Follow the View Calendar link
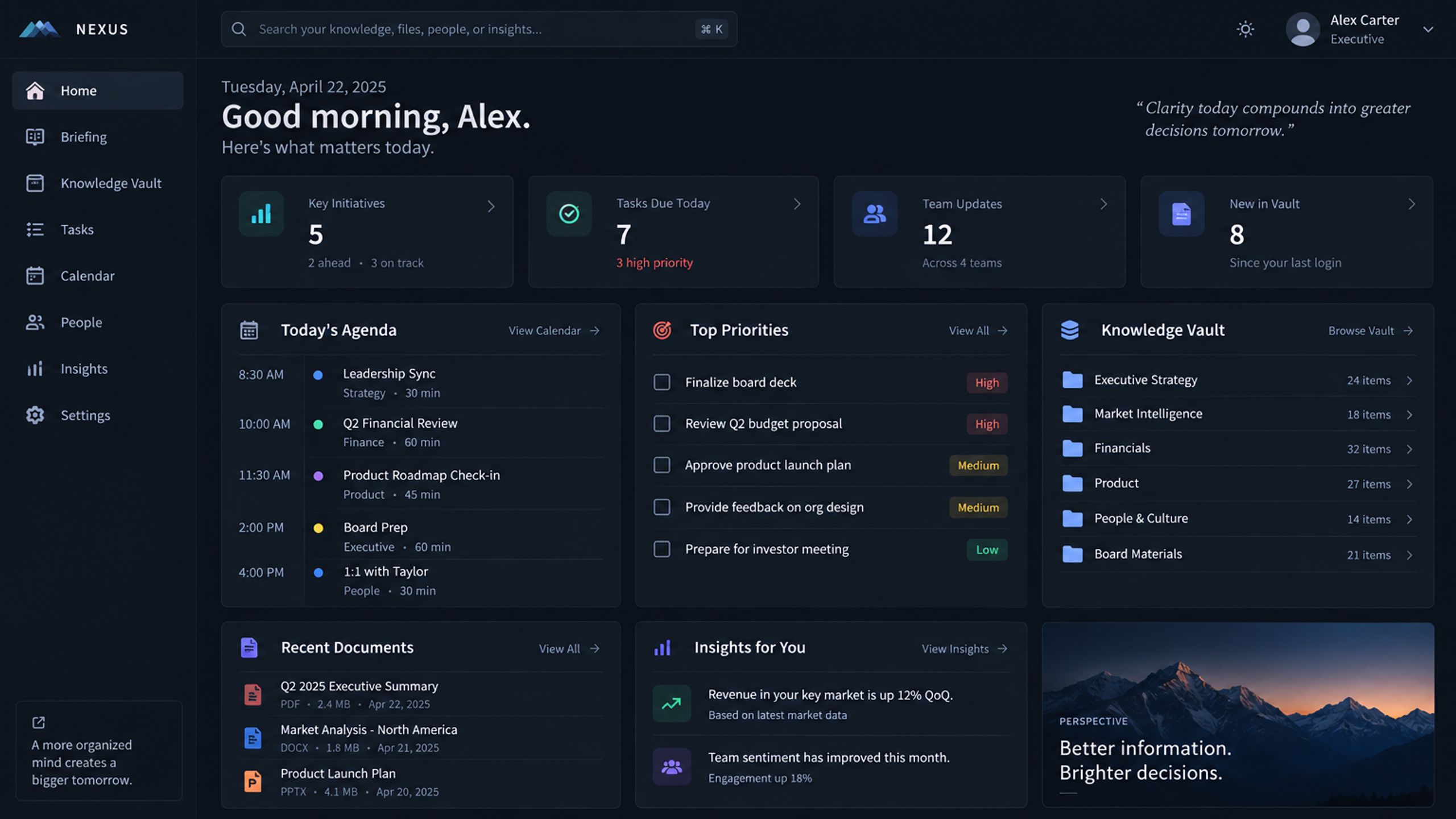Viewport: 1456px width, 819px height. (554, 330)
